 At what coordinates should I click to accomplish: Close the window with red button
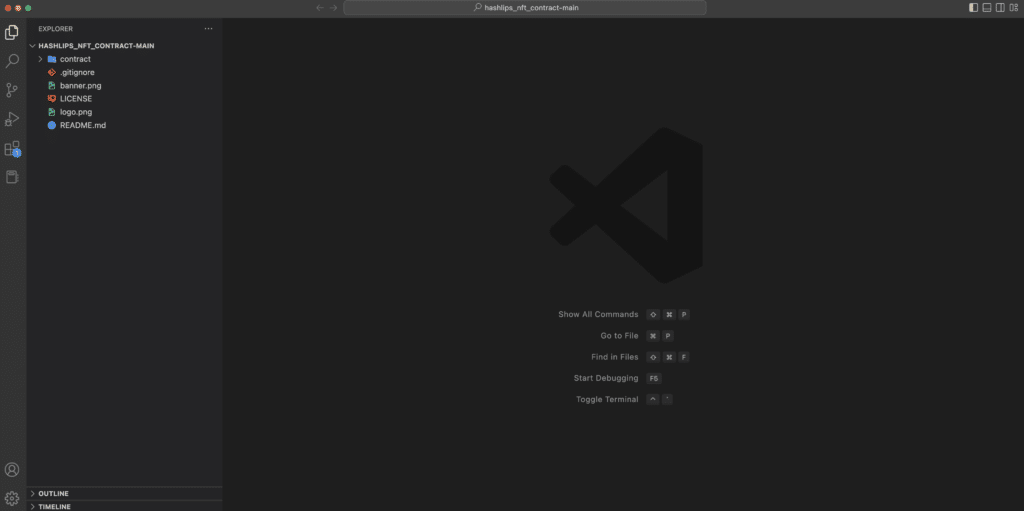[8, 8]
